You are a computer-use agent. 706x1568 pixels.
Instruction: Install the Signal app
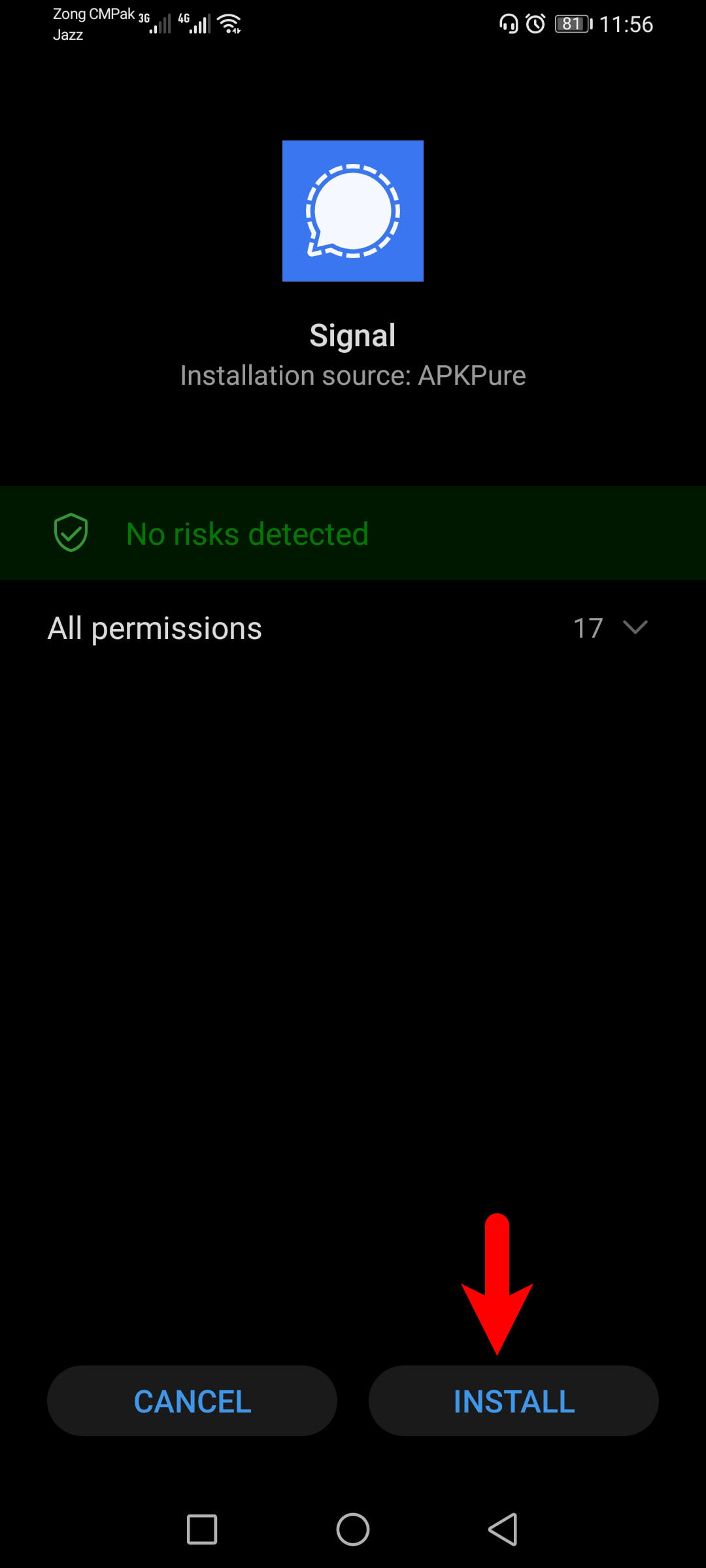point(514,1401)
